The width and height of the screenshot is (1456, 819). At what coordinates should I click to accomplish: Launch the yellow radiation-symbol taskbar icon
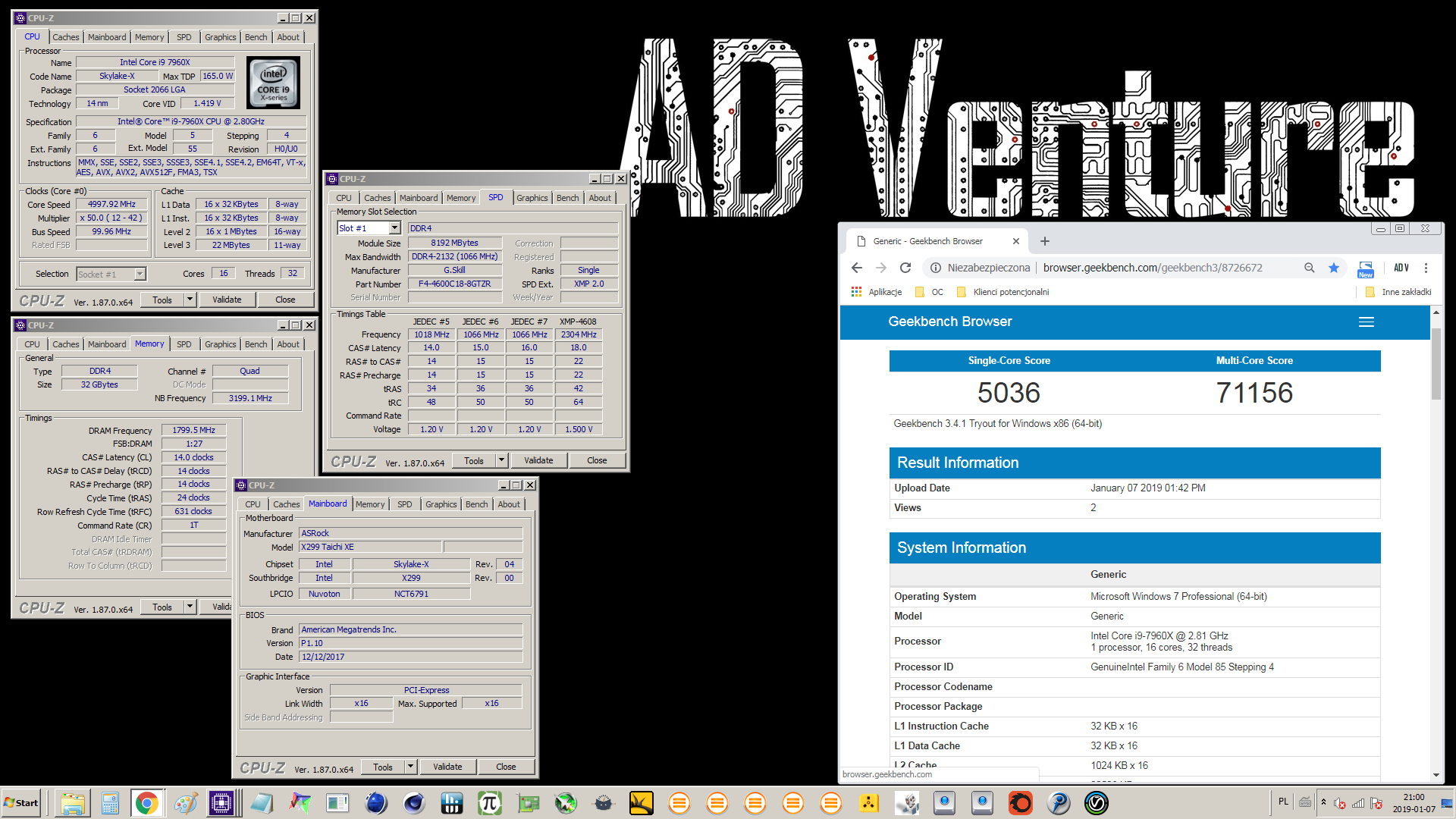(869, 803)
